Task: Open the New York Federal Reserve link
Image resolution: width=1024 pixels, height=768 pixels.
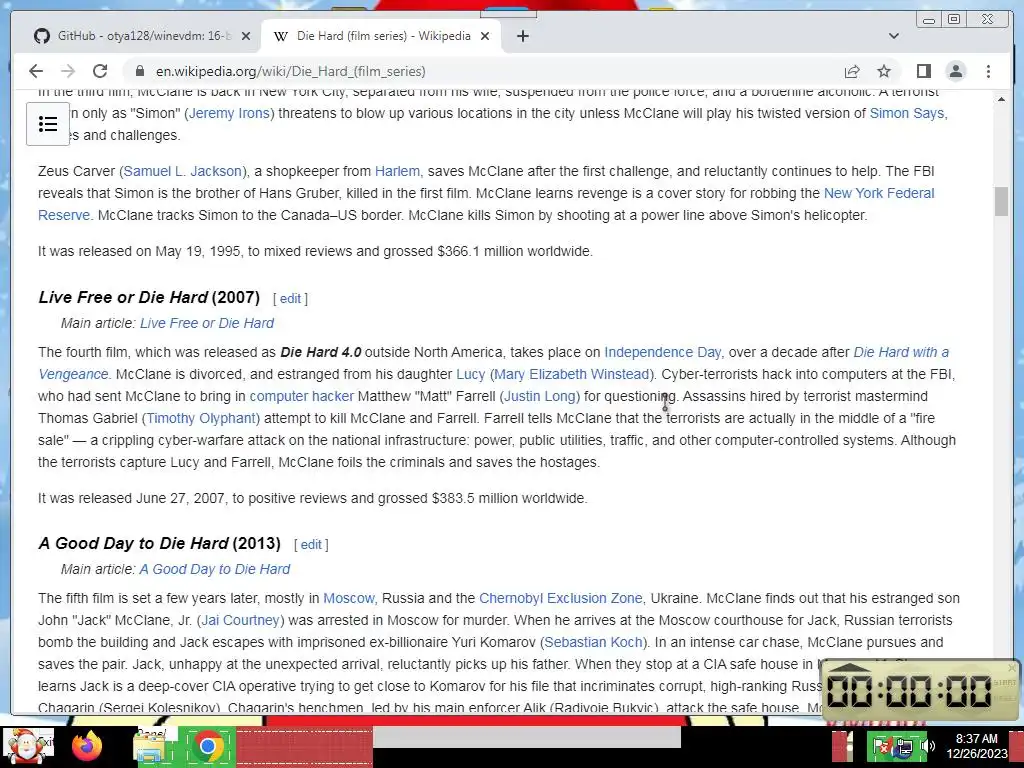Action: [x=879, y=193]
